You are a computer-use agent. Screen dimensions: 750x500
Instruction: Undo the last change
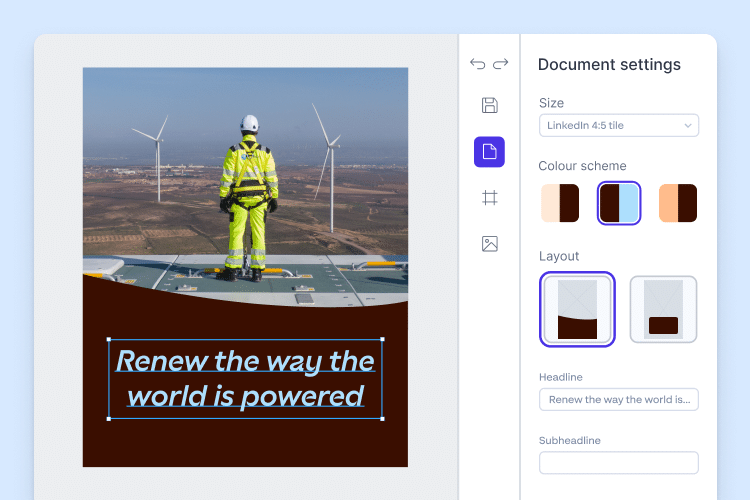(477, 64)
